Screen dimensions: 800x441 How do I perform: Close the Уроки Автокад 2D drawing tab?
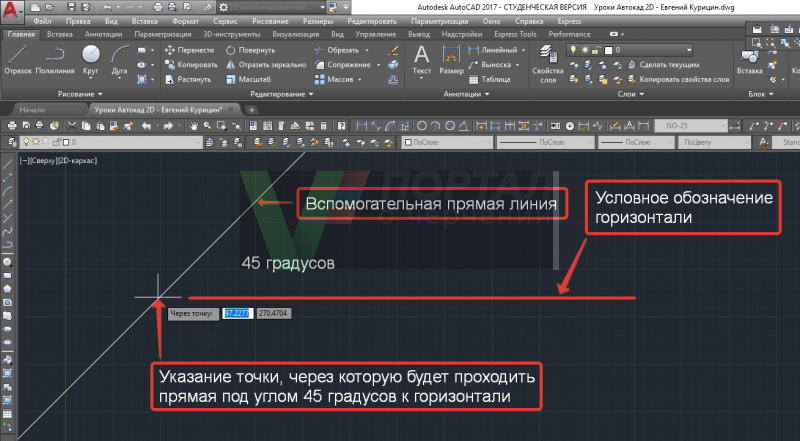point(231,110)
